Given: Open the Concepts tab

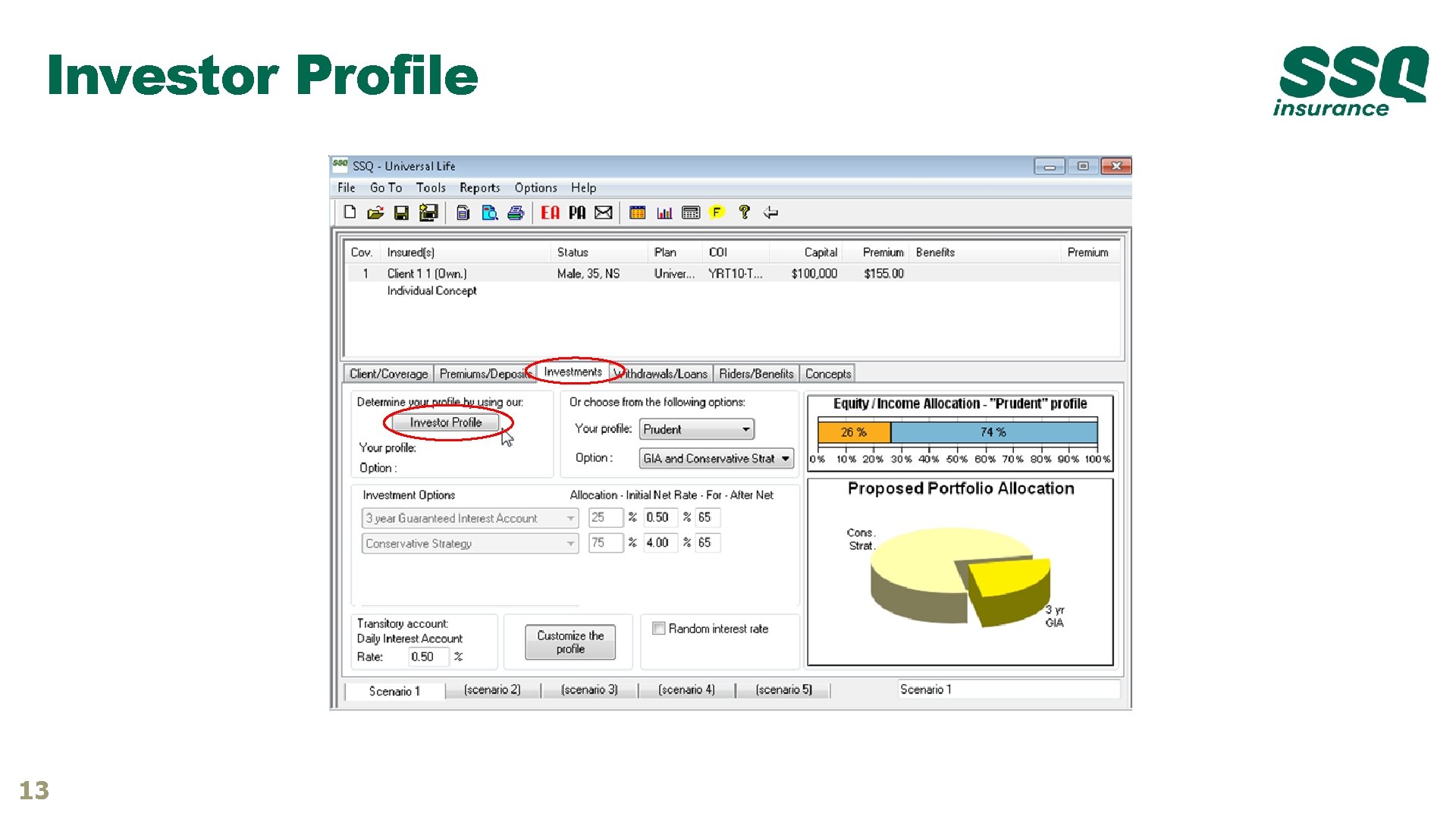Looking at the screenshot, I should (828, 374).
